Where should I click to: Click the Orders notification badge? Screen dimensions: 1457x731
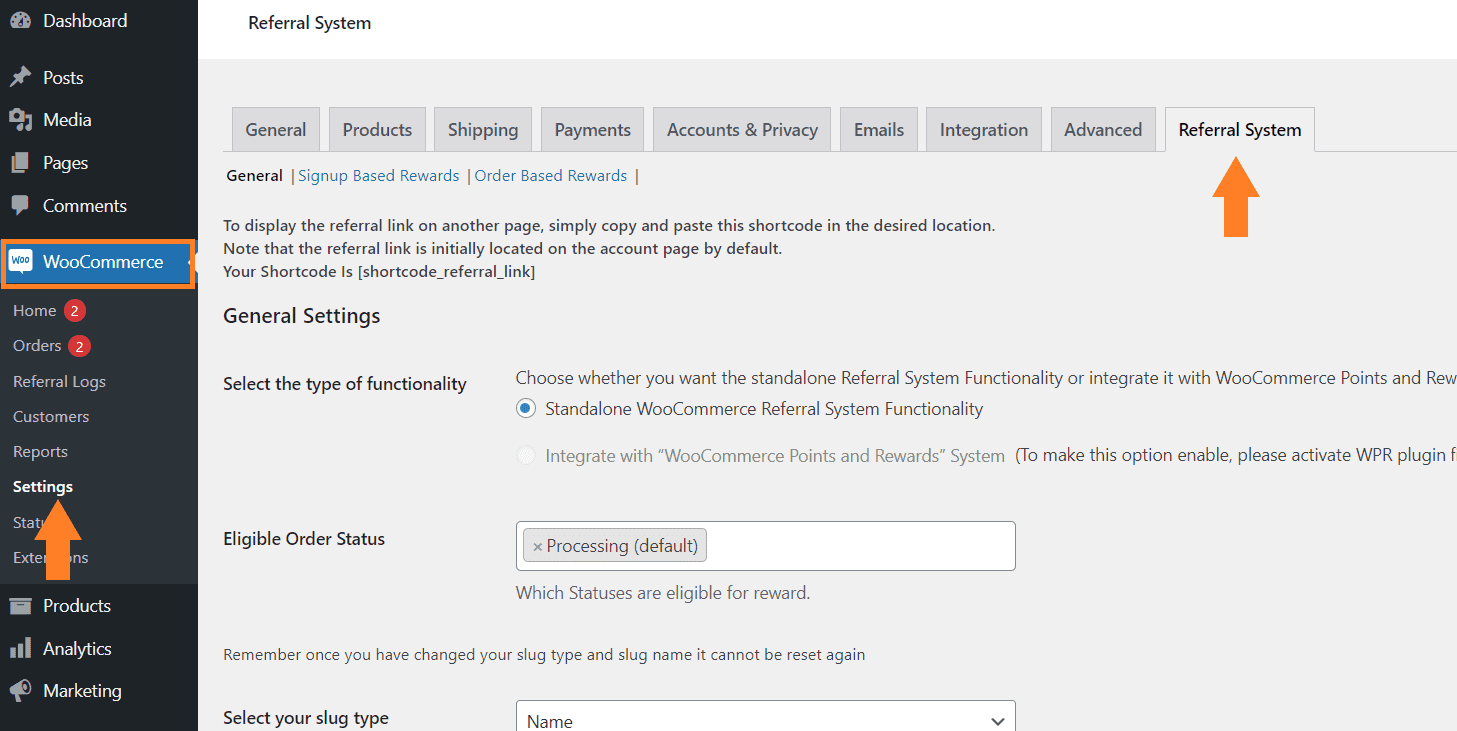[80, 346]
